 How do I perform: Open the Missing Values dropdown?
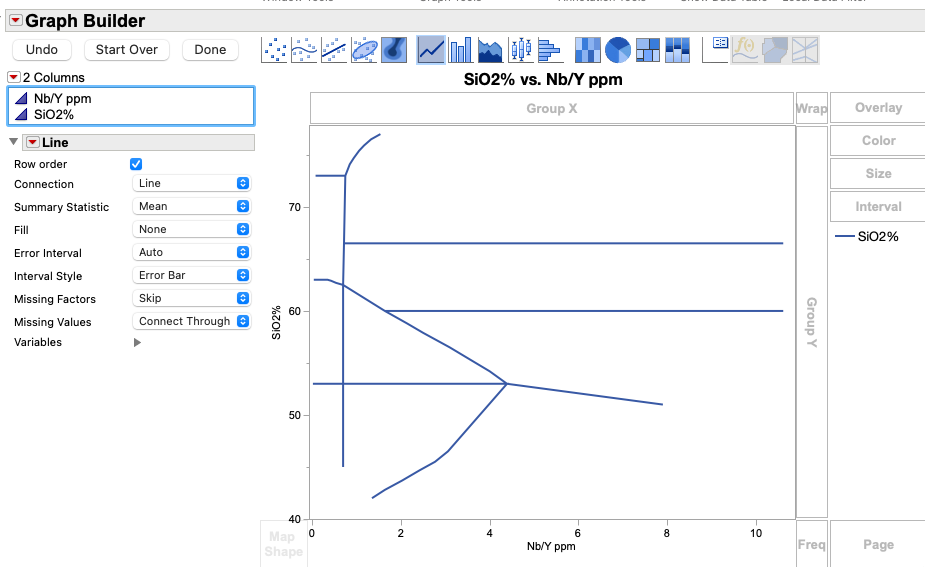point(192,322)
